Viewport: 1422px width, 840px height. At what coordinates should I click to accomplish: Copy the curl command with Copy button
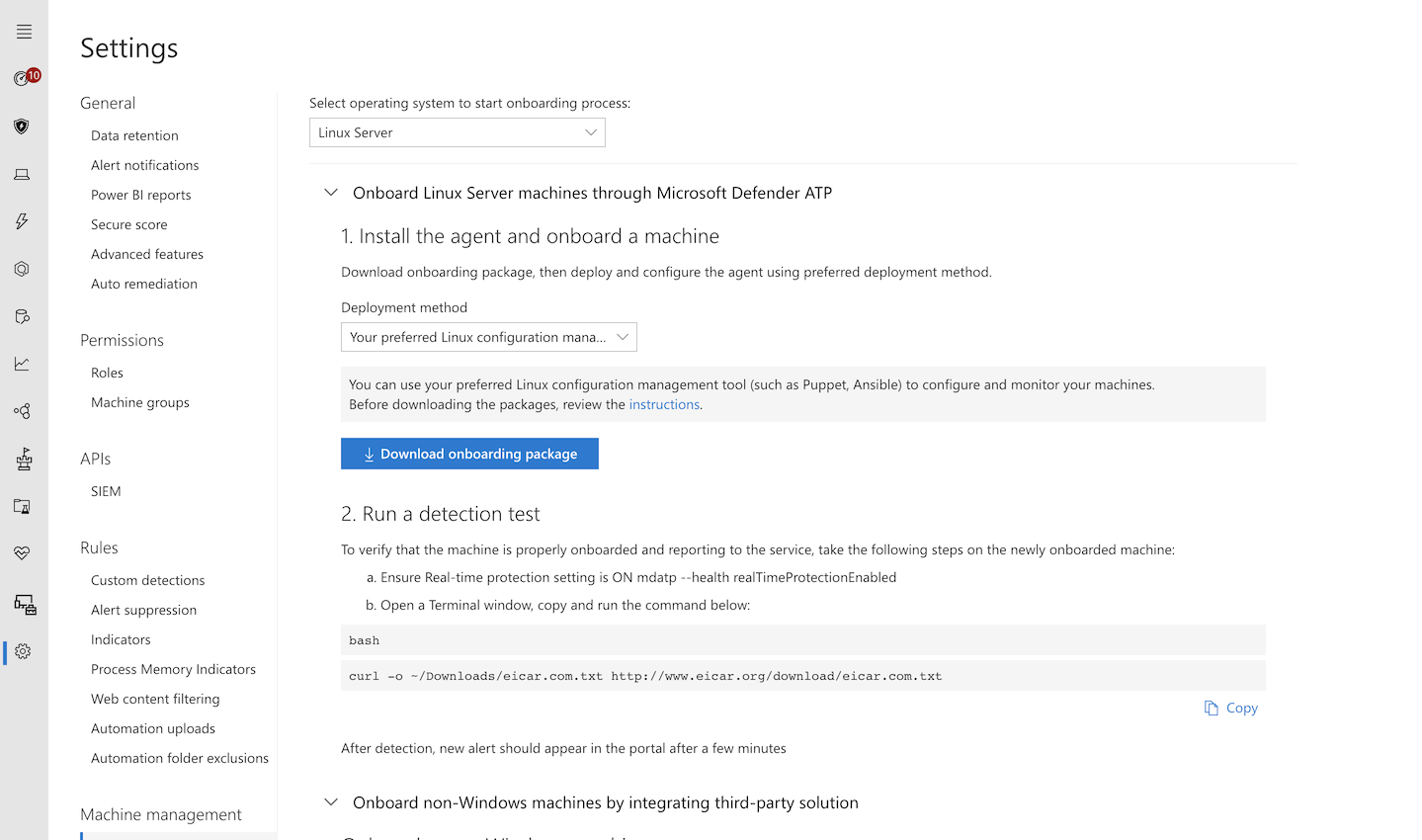(1231, 708)
